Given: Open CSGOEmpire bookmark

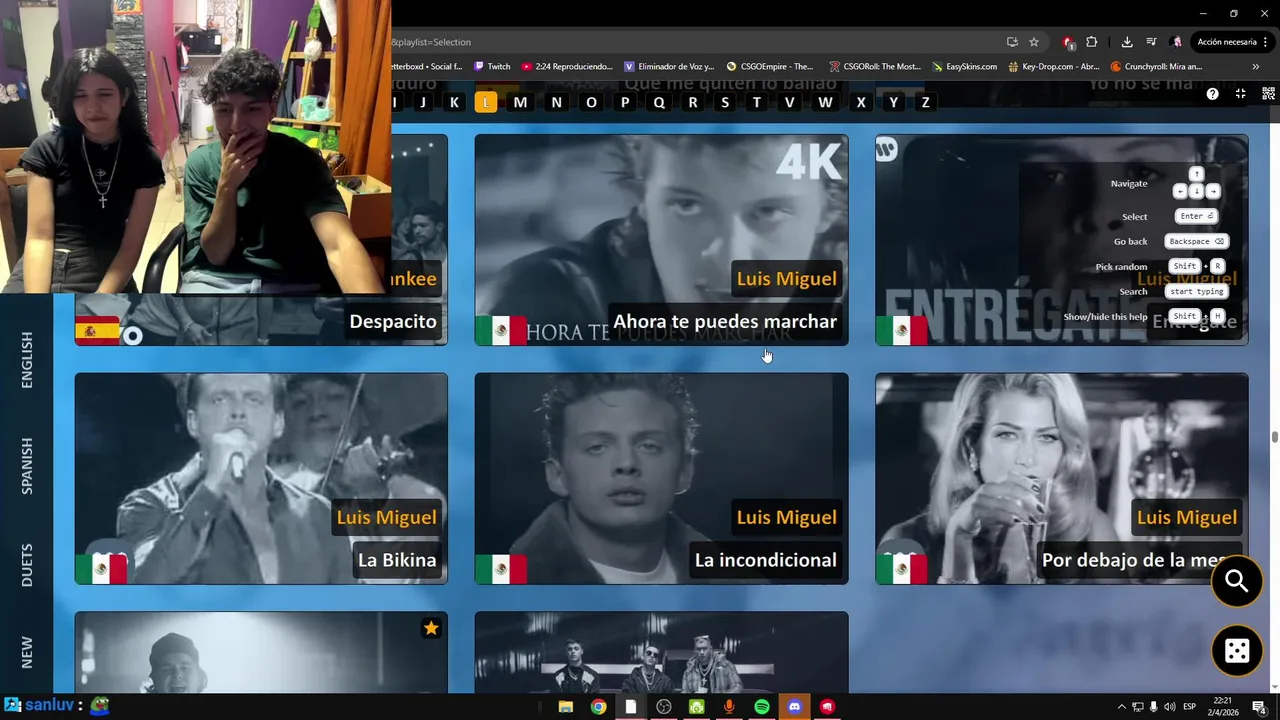Looking at the screenshot, I should [x=770, y=67].
